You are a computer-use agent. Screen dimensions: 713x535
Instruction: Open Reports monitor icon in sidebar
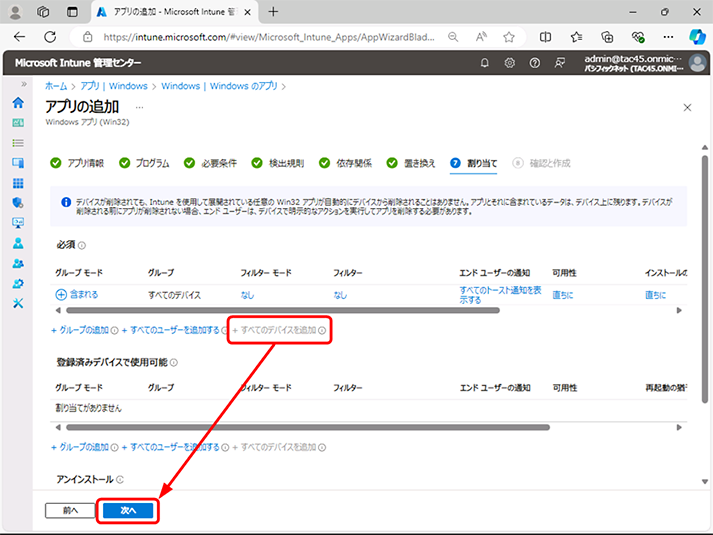click(x=18, y=223)
